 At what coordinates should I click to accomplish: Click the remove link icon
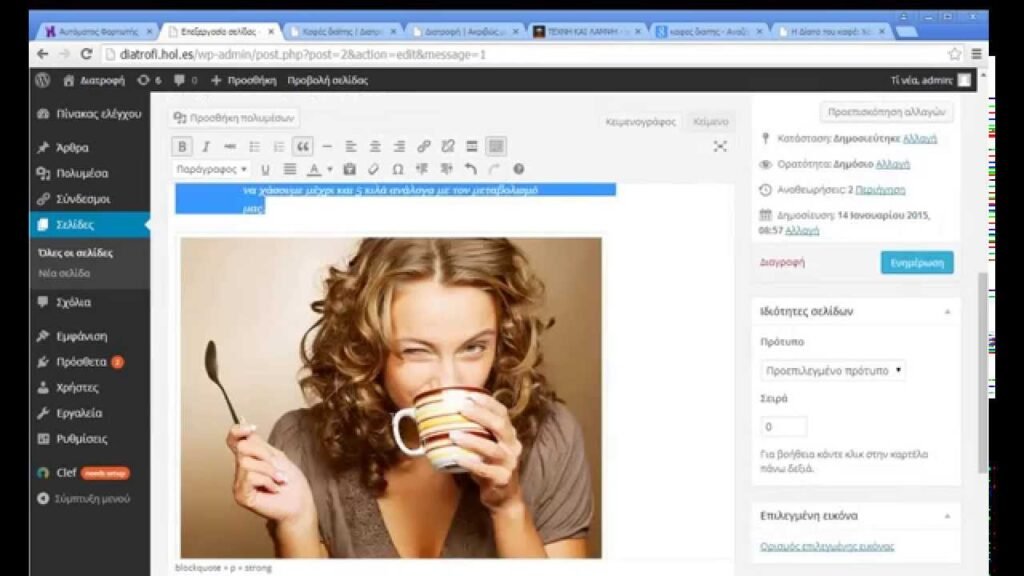447,147
